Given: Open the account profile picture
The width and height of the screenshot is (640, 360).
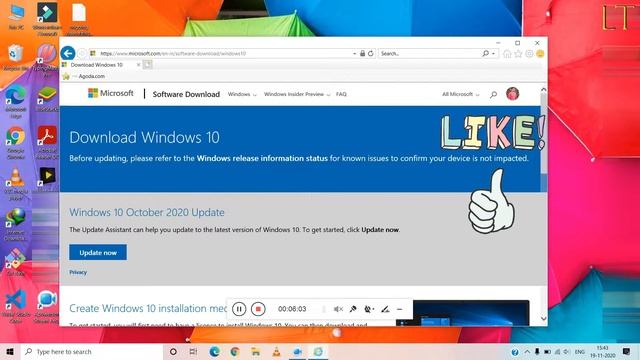Looking at the screenshot, I should [513, 94].
